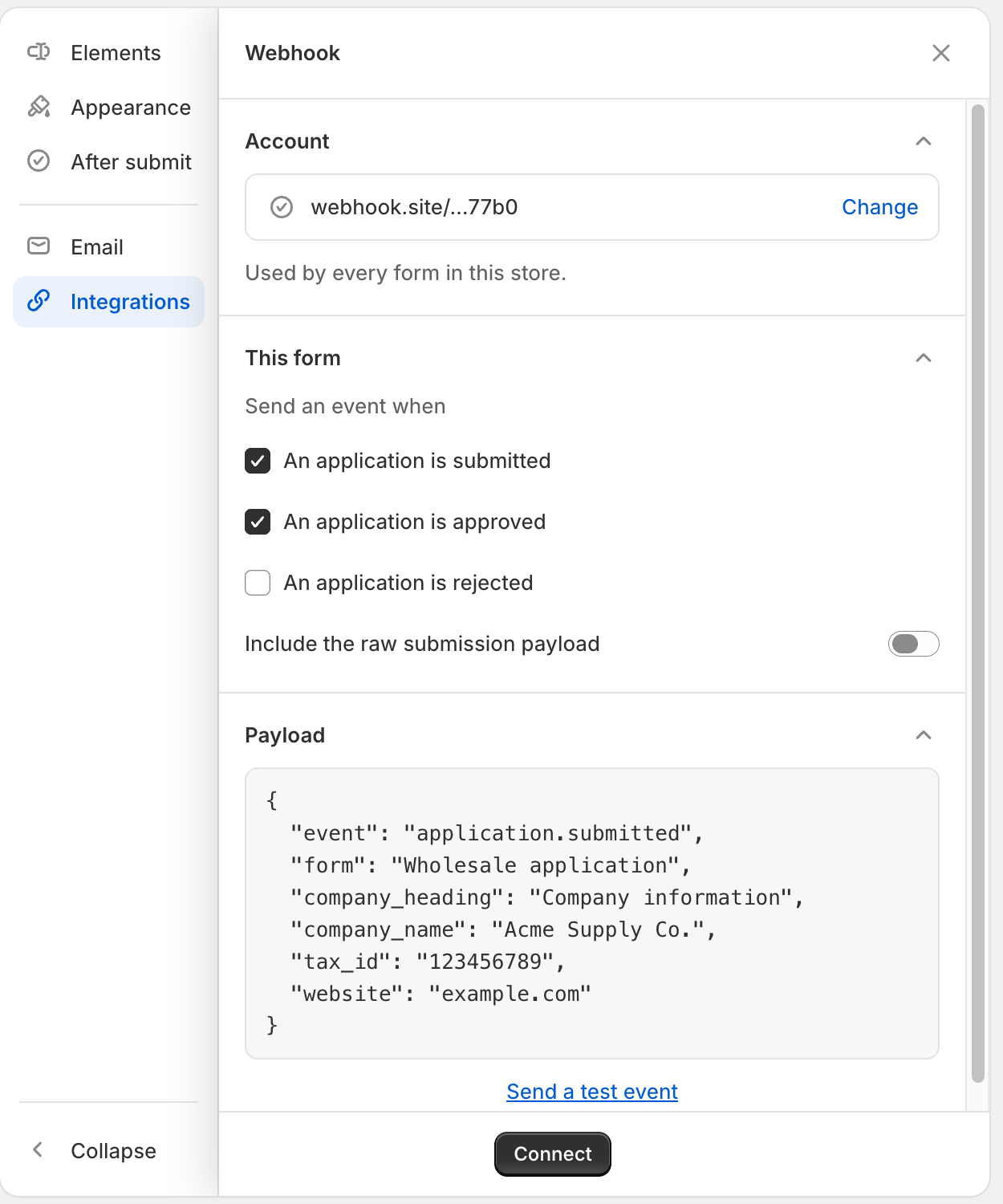Click Send a test event link
The height and width of the screenshot is (1204, 1003).
click(x=592, y=1092)
